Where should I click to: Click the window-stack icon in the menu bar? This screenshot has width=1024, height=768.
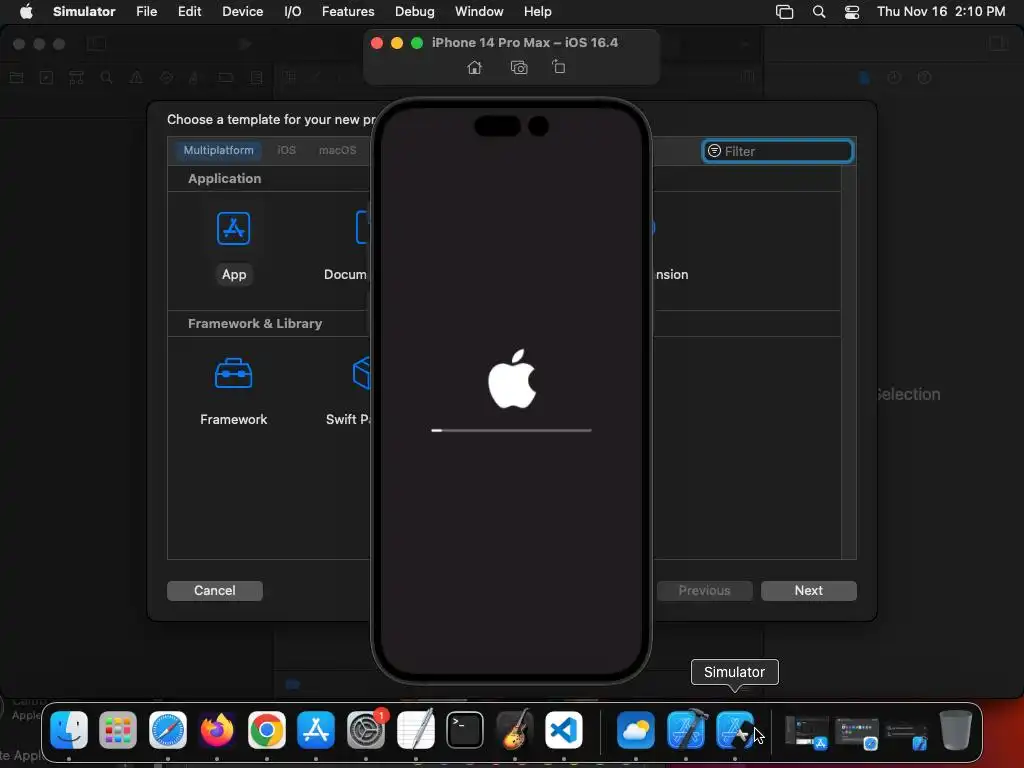(784, 12)
